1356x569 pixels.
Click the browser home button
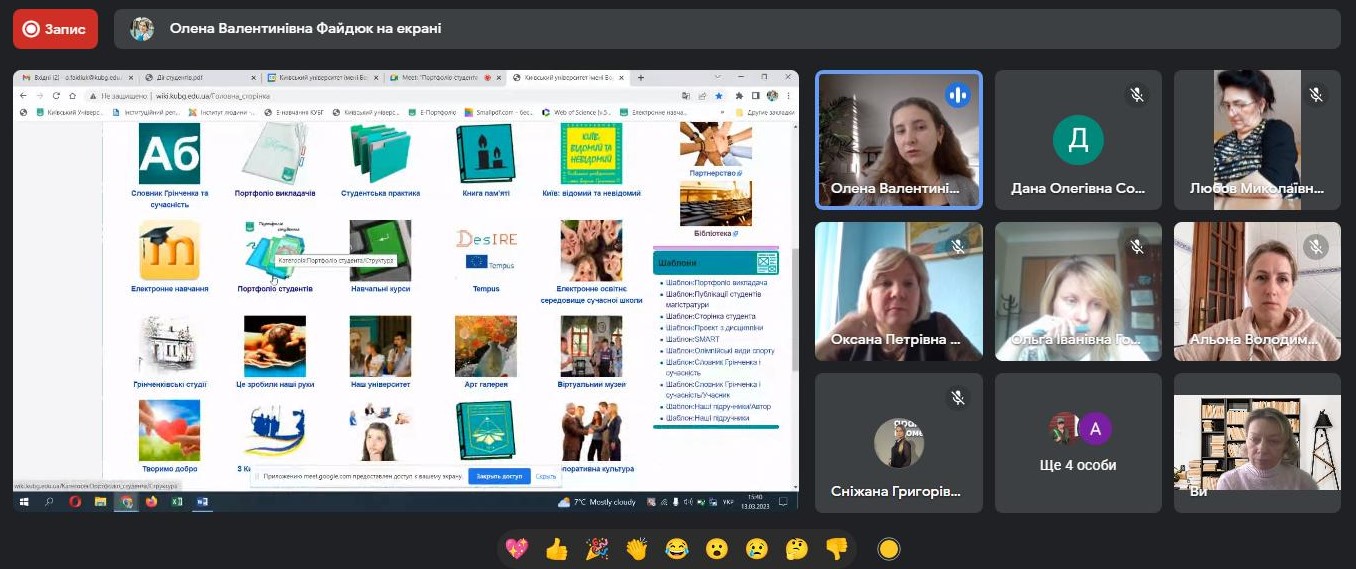(72, 96)
